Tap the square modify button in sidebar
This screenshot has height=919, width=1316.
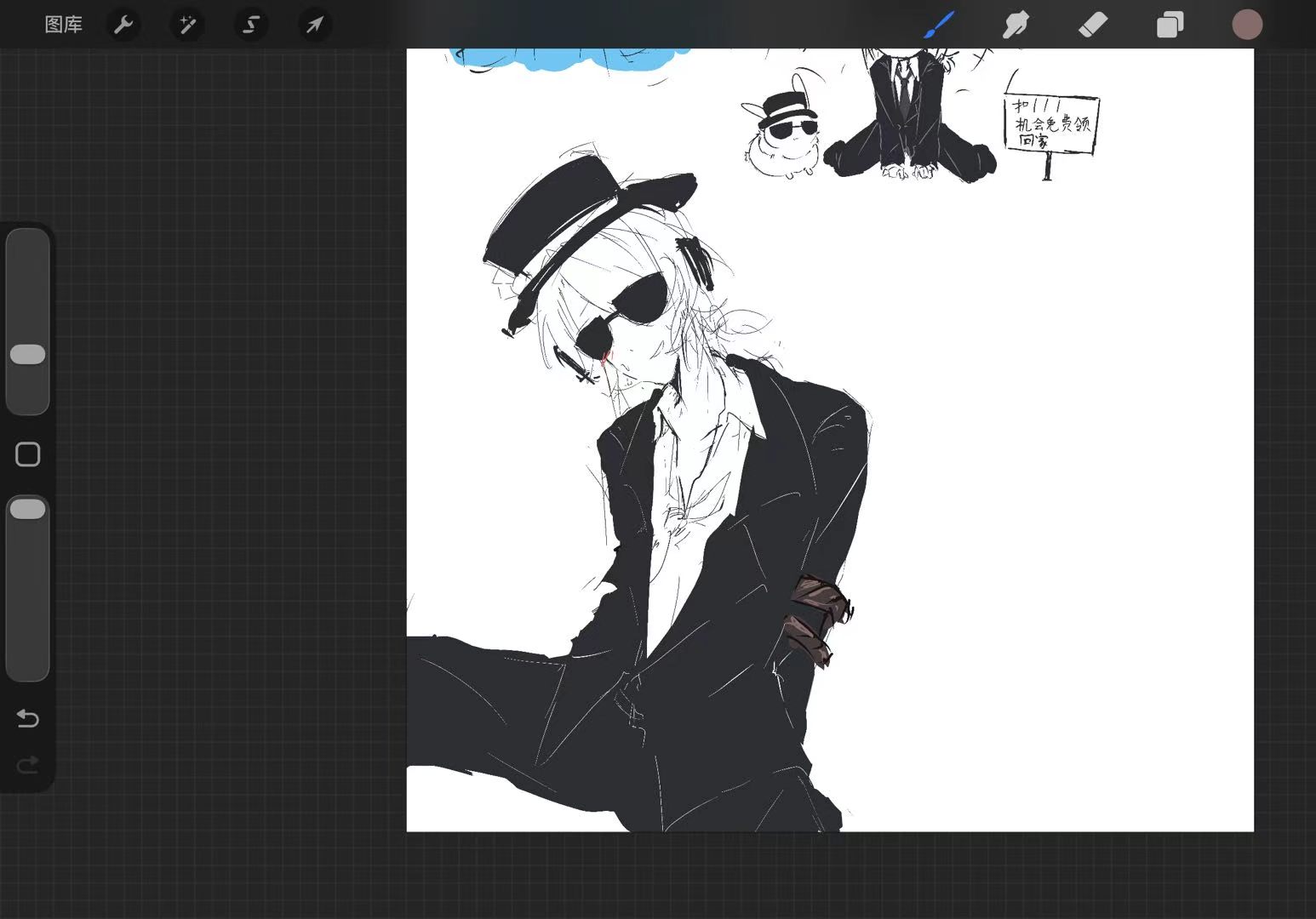click(x=27, y=454)
